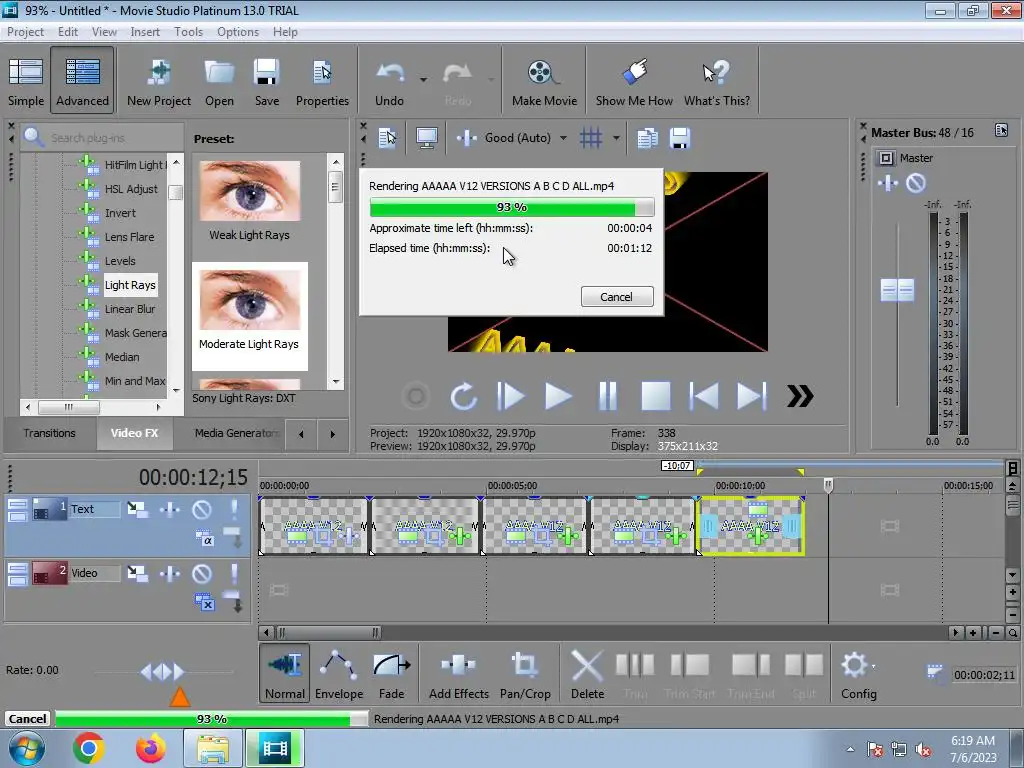Image resolution: width=1024 pixels, height=768 pixels.
Task: Open the Insert menu
Action: click(x=145, y=32)
